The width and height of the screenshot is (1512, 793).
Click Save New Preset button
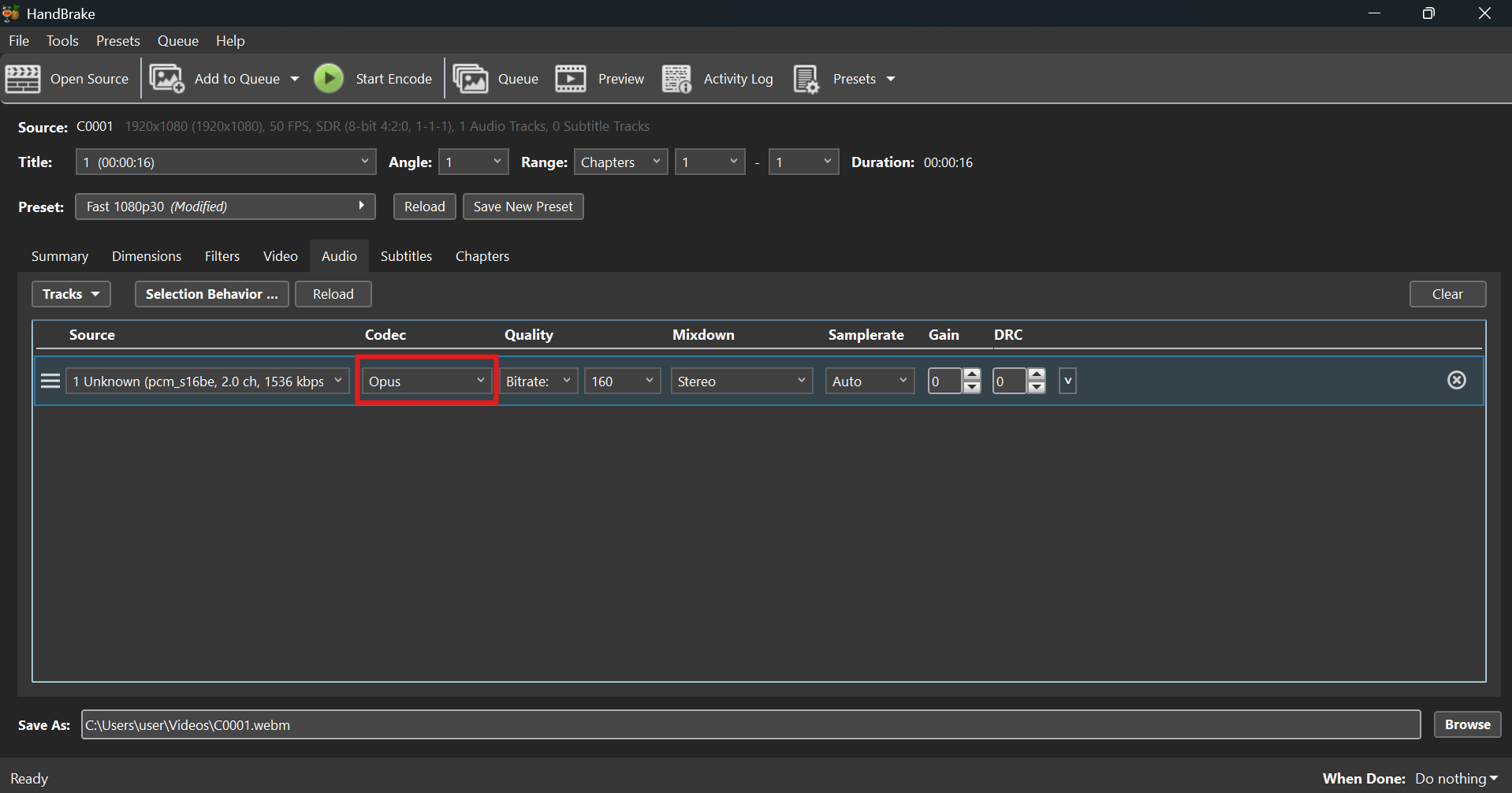tap(523, 207)
